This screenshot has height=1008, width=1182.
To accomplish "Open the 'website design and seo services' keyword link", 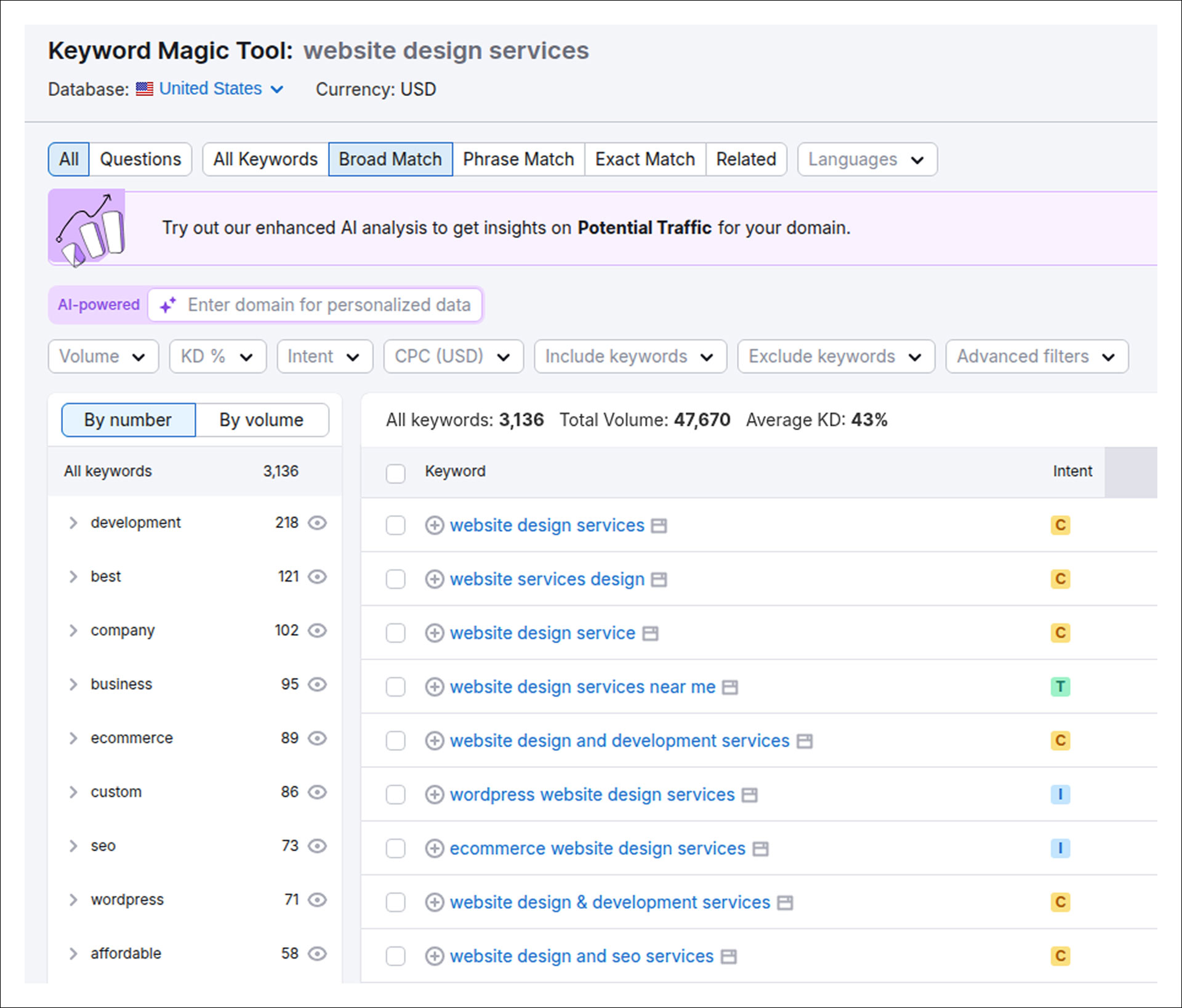I will [x=582, y=956].
